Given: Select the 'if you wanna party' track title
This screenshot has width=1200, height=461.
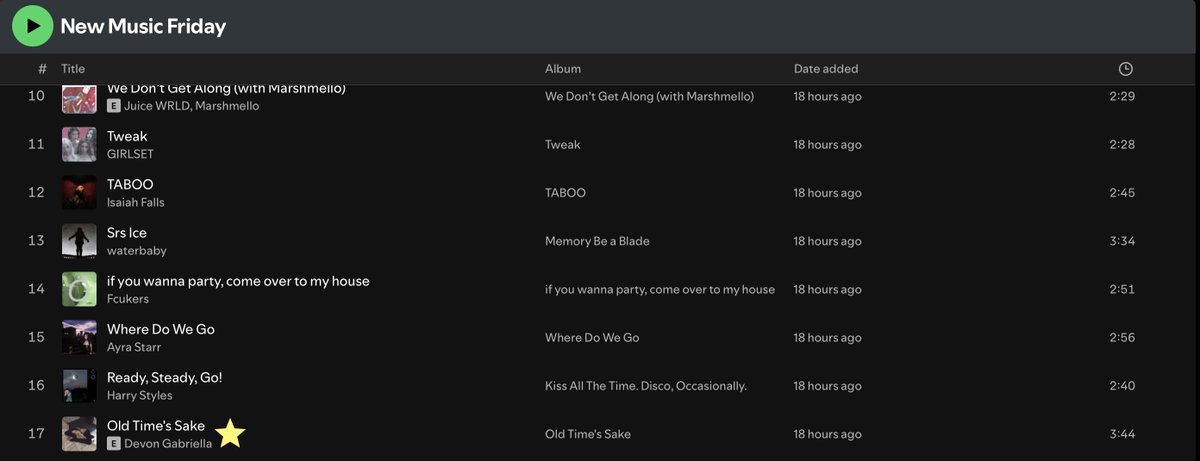Looking at the screenshot, I should (238, 281).
